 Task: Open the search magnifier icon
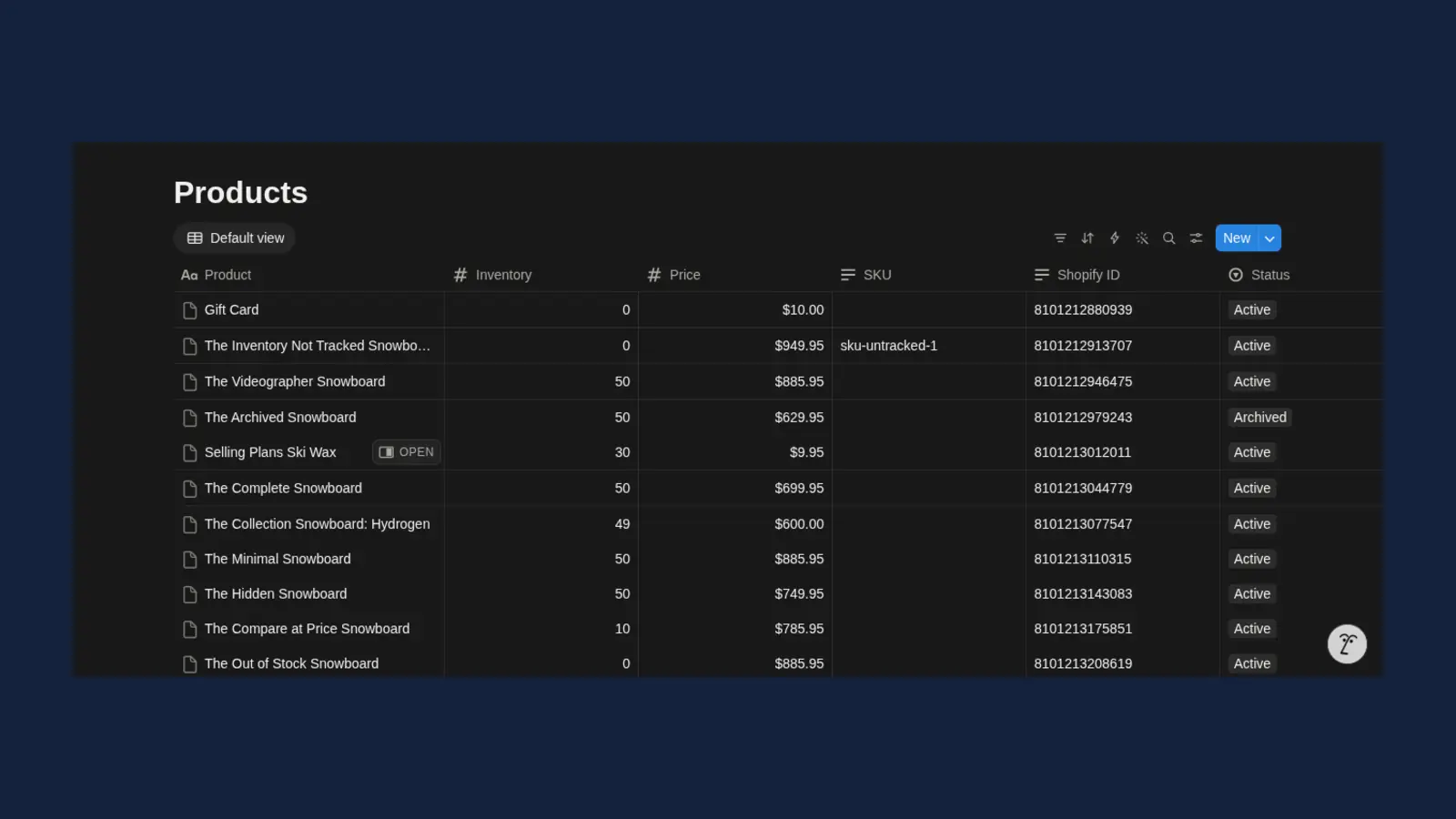pyautogui.click(x=1169, y=238)
